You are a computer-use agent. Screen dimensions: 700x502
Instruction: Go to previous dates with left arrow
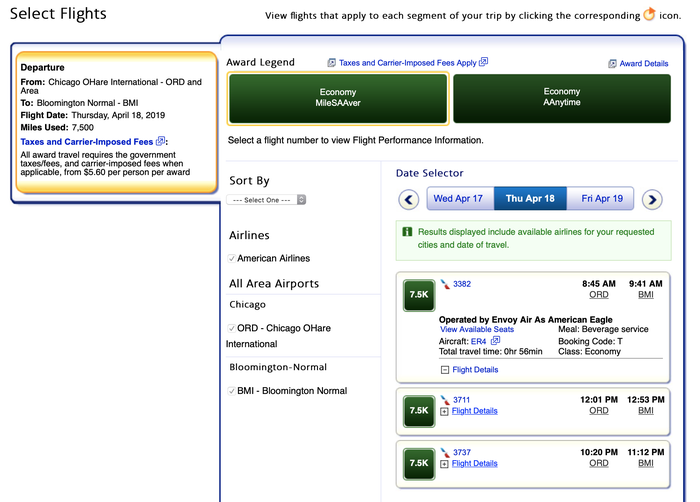click(x=408, y=199)
